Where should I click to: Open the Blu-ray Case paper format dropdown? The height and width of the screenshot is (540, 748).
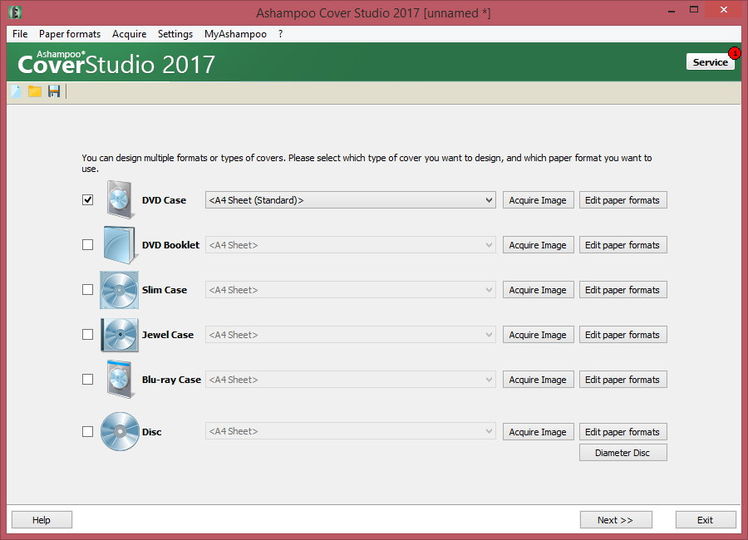point(350,379)
